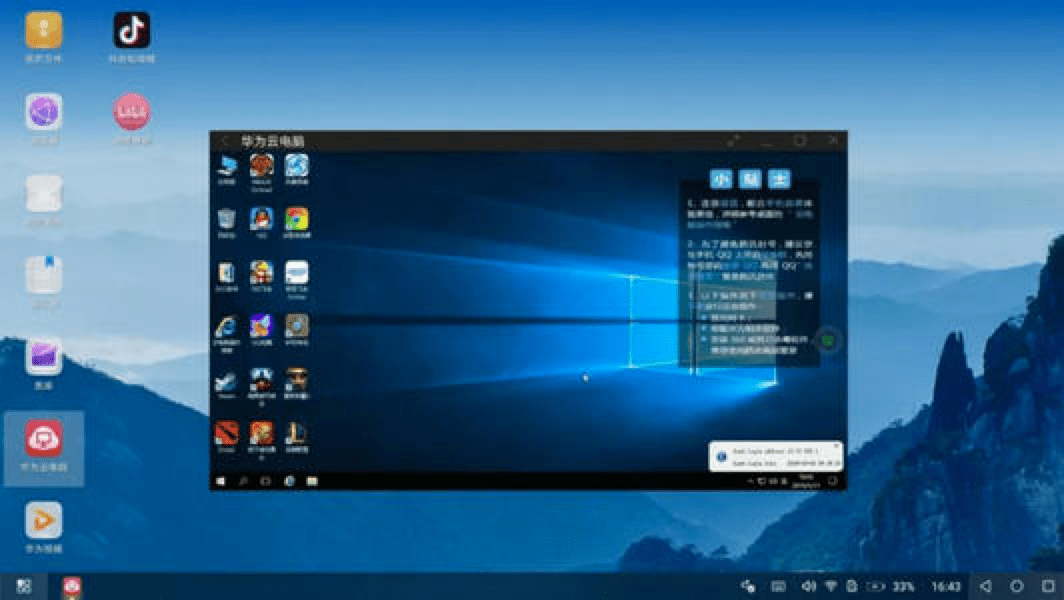Open the blue globe browser icon in top row
1064x600 pixels.
(297, 166)
